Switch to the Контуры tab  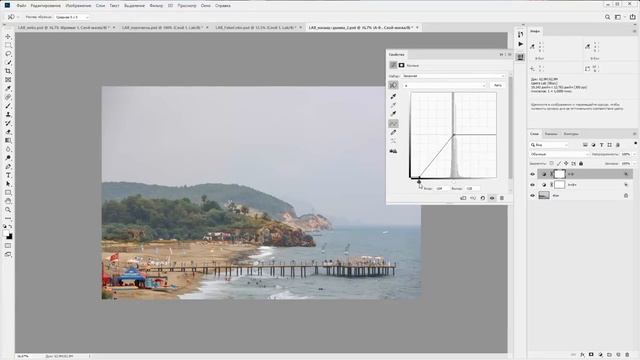(x=571, y=134)
